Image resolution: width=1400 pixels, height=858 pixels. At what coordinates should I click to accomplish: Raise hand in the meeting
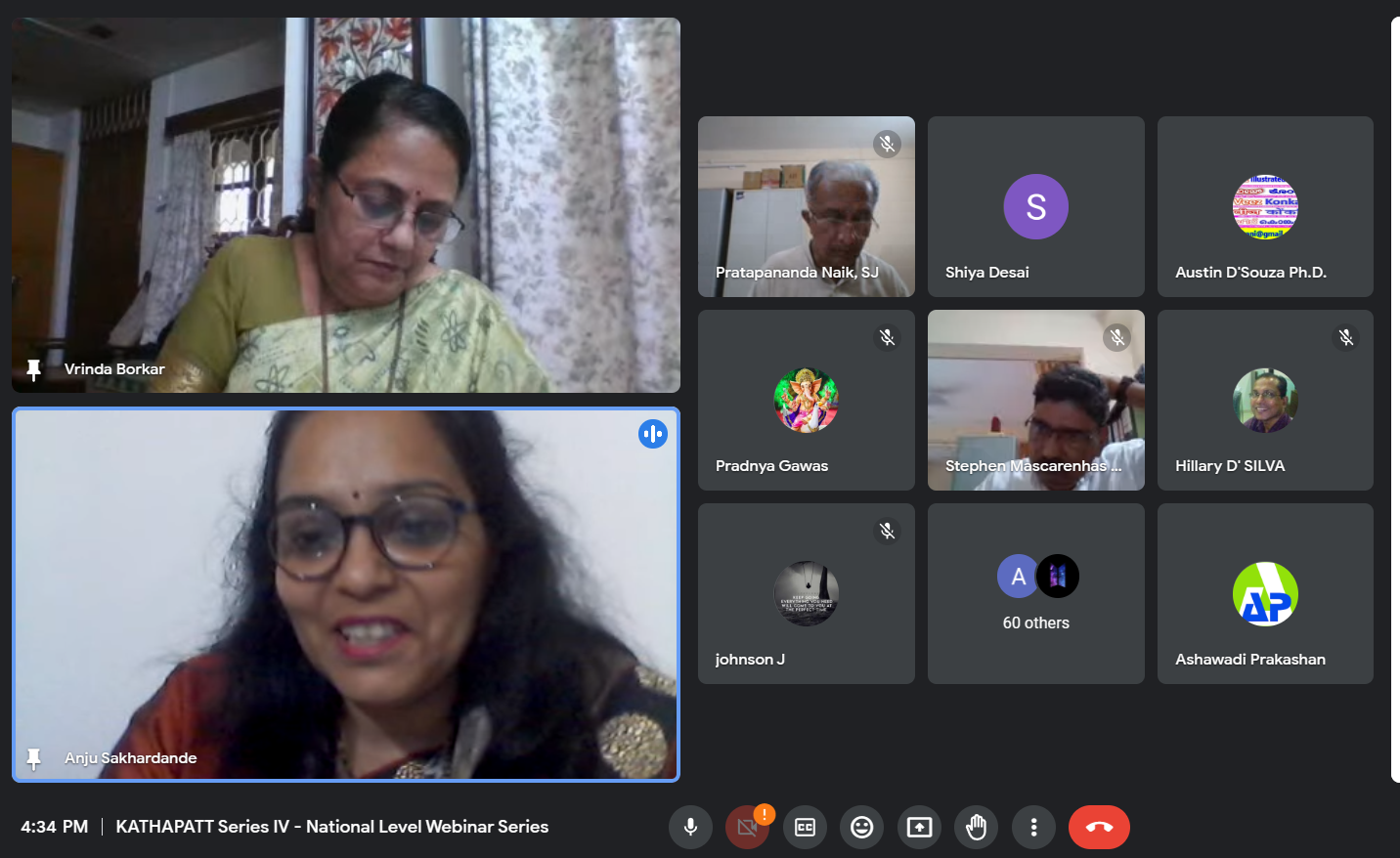click(x=976, y=828)
